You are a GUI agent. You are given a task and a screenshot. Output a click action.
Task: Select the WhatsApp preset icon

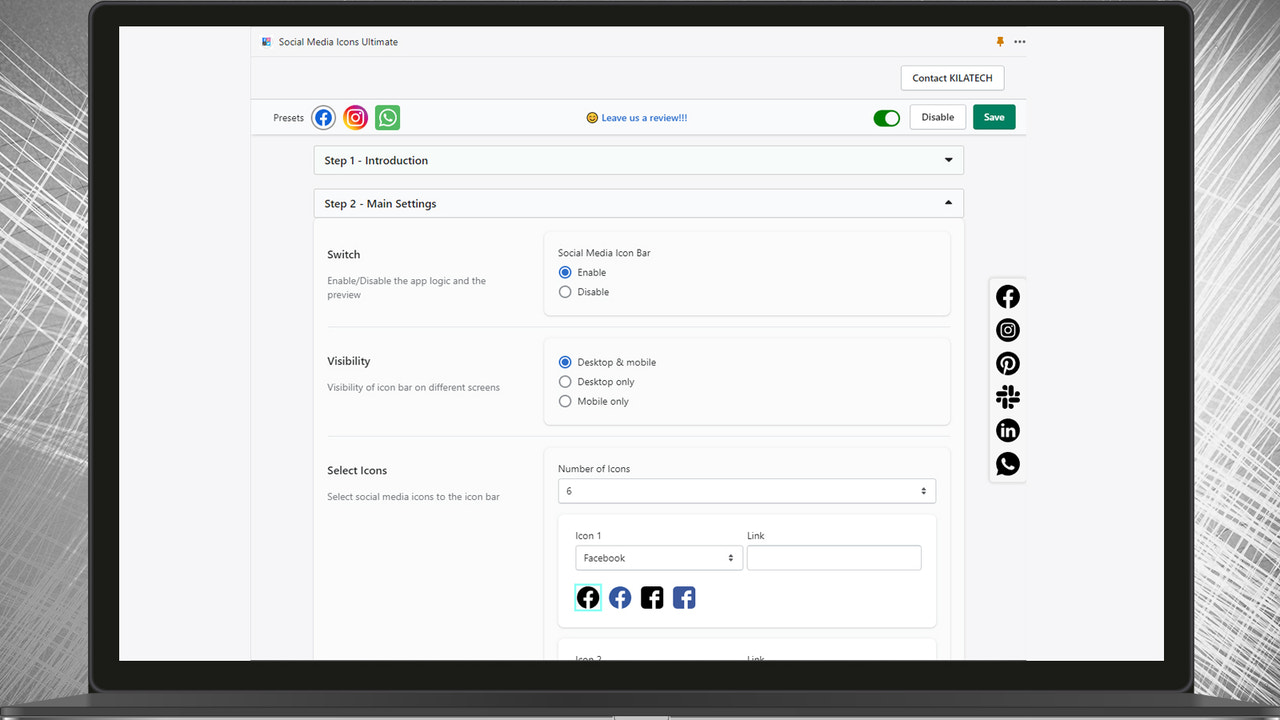click(x=387, y=117)
